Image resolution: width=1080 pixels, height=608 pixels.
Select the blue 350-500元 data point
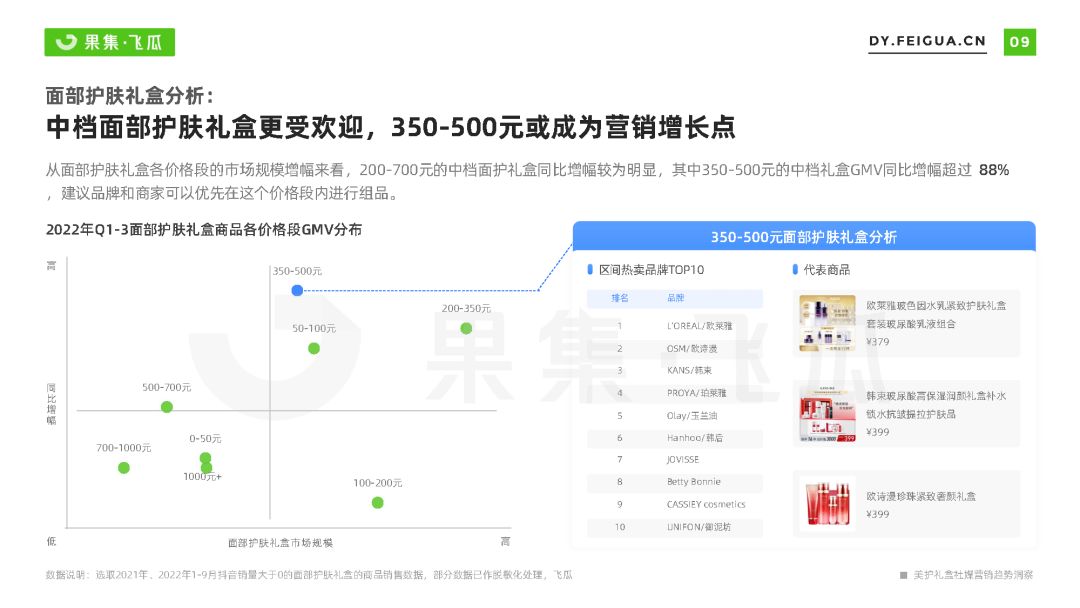click(x=297, y=291)
